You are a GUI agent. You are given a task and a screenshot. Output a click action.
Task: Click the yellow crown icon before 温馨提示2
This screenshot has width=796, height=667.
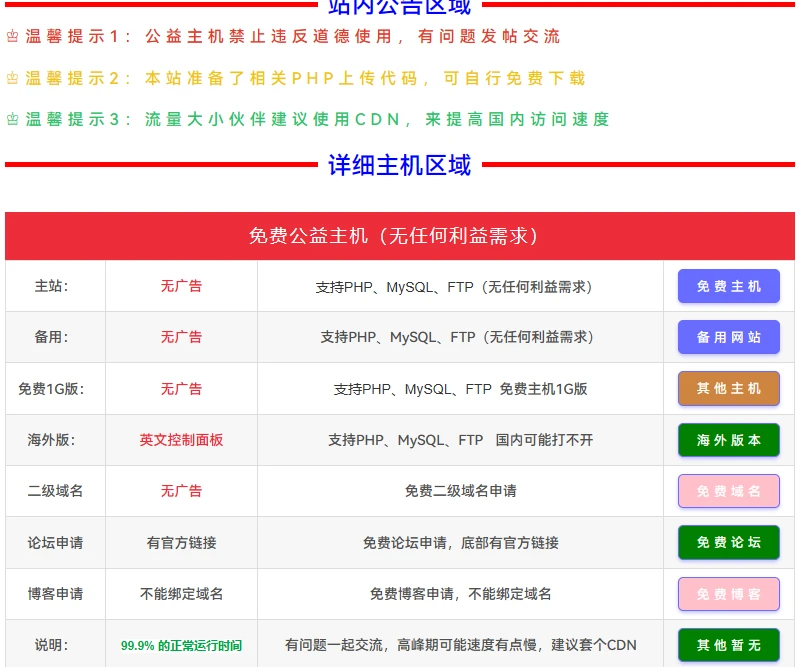point(13,78)
